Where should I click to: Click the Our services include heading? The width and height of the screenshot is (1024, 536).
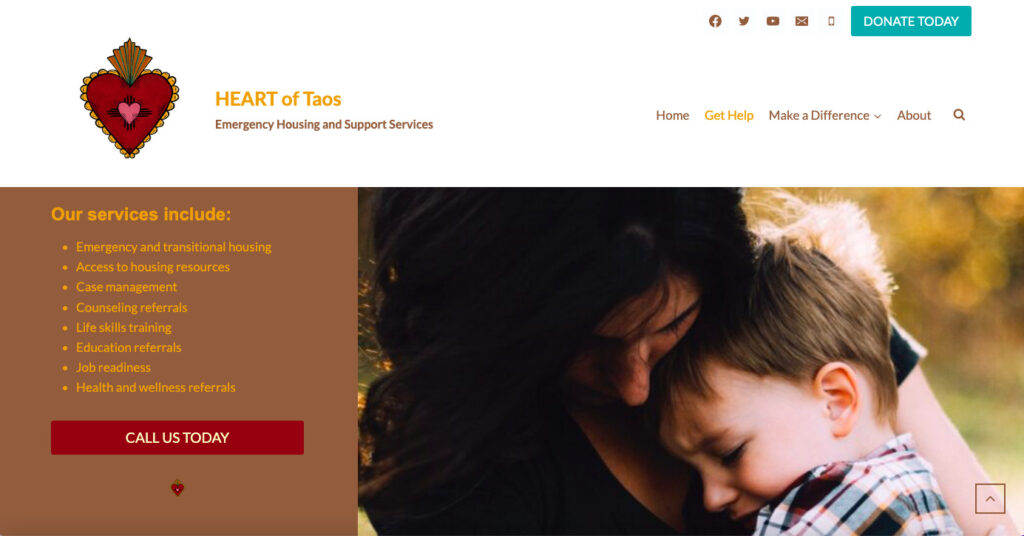point(141,214)
